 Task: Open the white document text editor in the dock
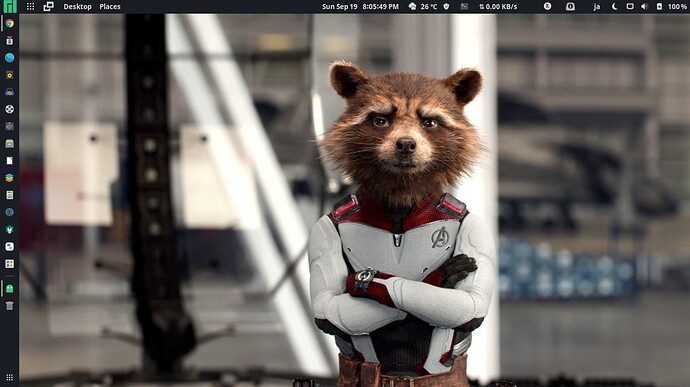click(x=9, y=161)
